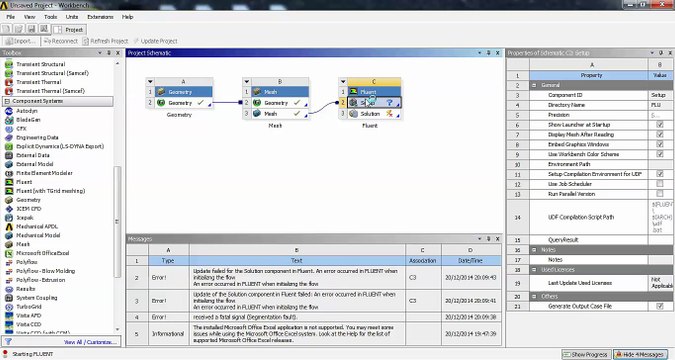Select the Fluent component icon in Toolbox
675x360 pixels.
(9, 182)
